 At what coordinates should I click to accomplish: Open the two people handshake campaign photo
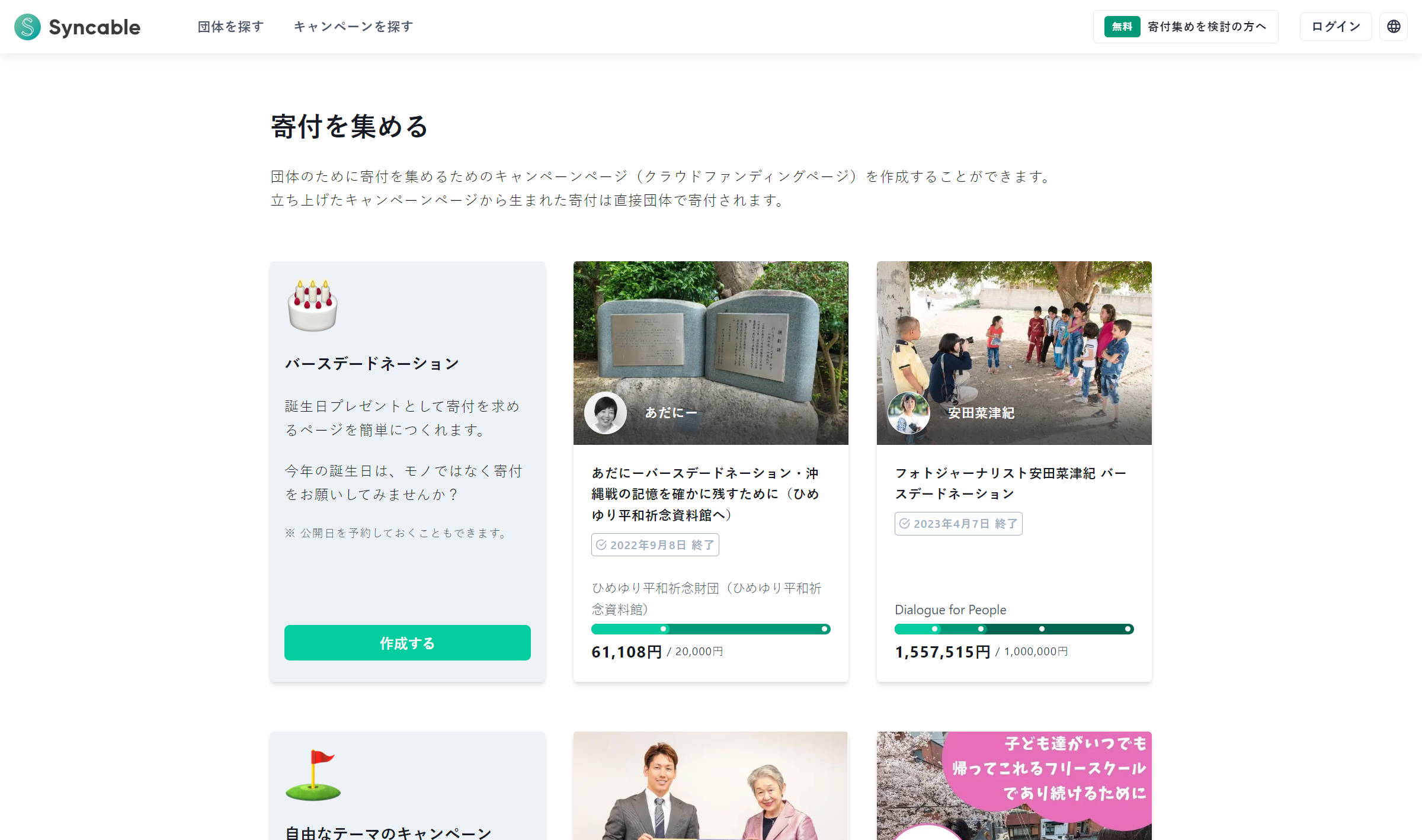711,786
